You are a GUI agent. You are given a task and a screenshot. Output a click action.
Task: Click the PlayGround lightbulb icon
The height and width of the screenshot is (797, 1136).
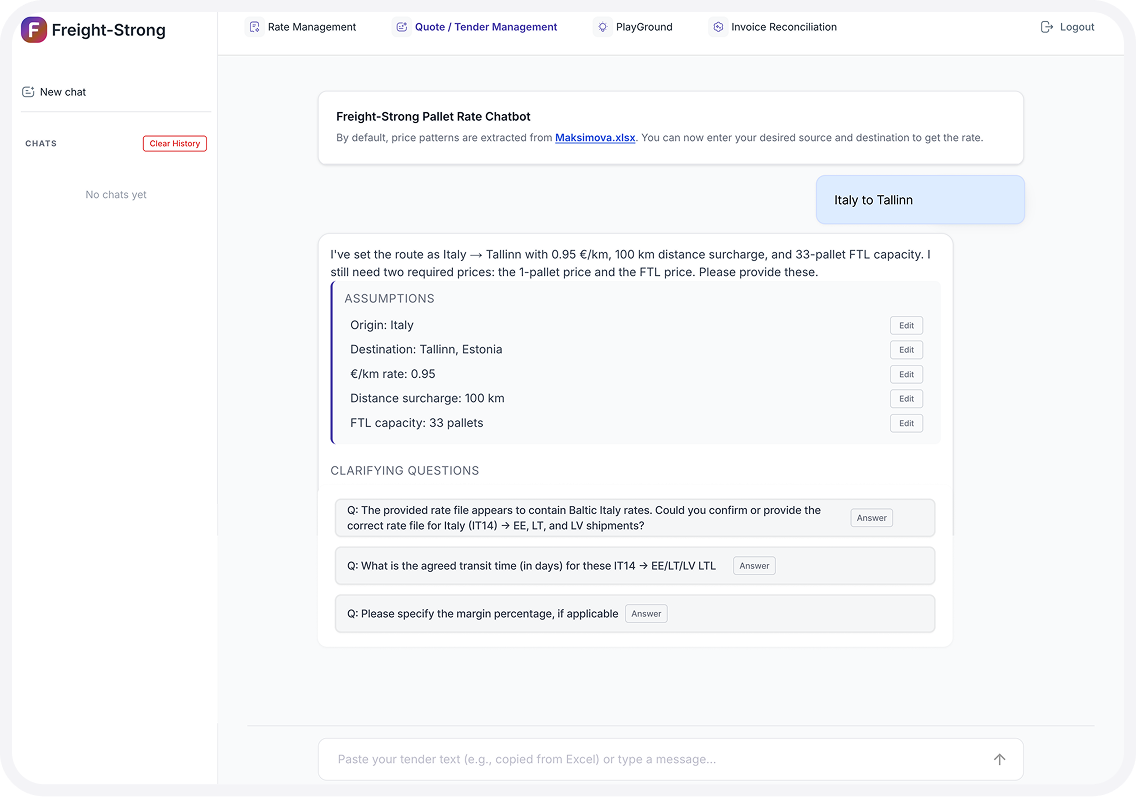[602, 27]
